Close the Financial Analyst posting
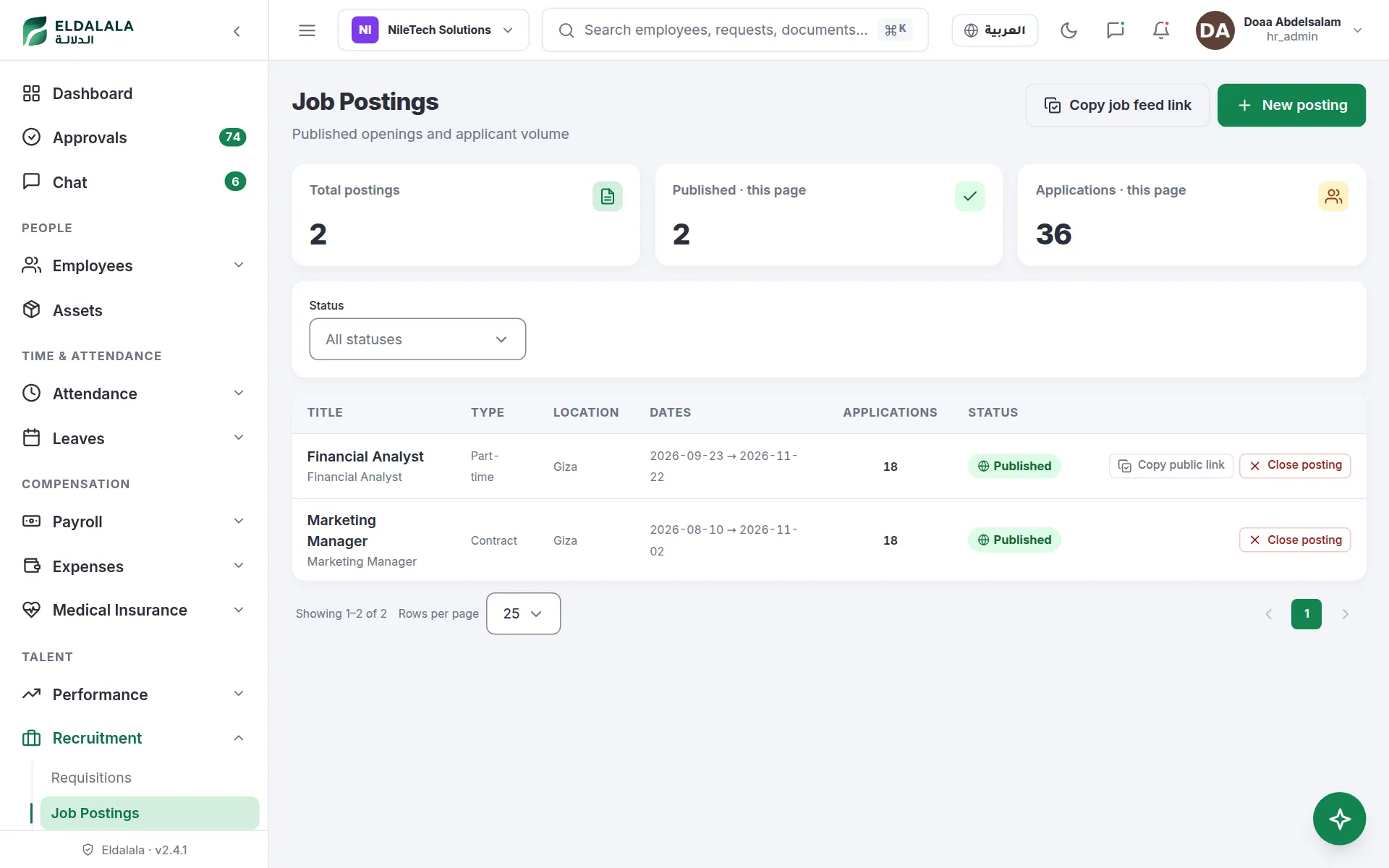This screenshot has height=868, width=1389. [1295, 465]
